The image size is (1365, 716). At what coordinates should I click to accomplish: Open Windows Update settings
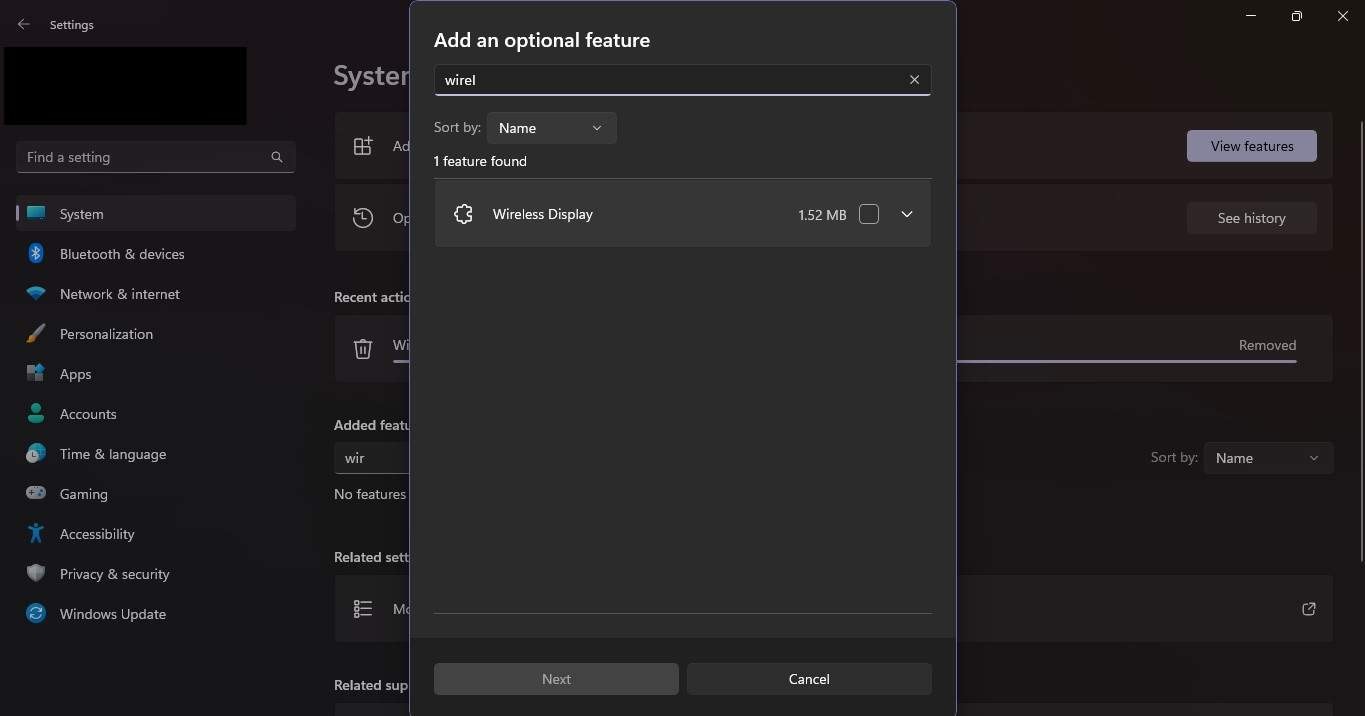(156, 614)
